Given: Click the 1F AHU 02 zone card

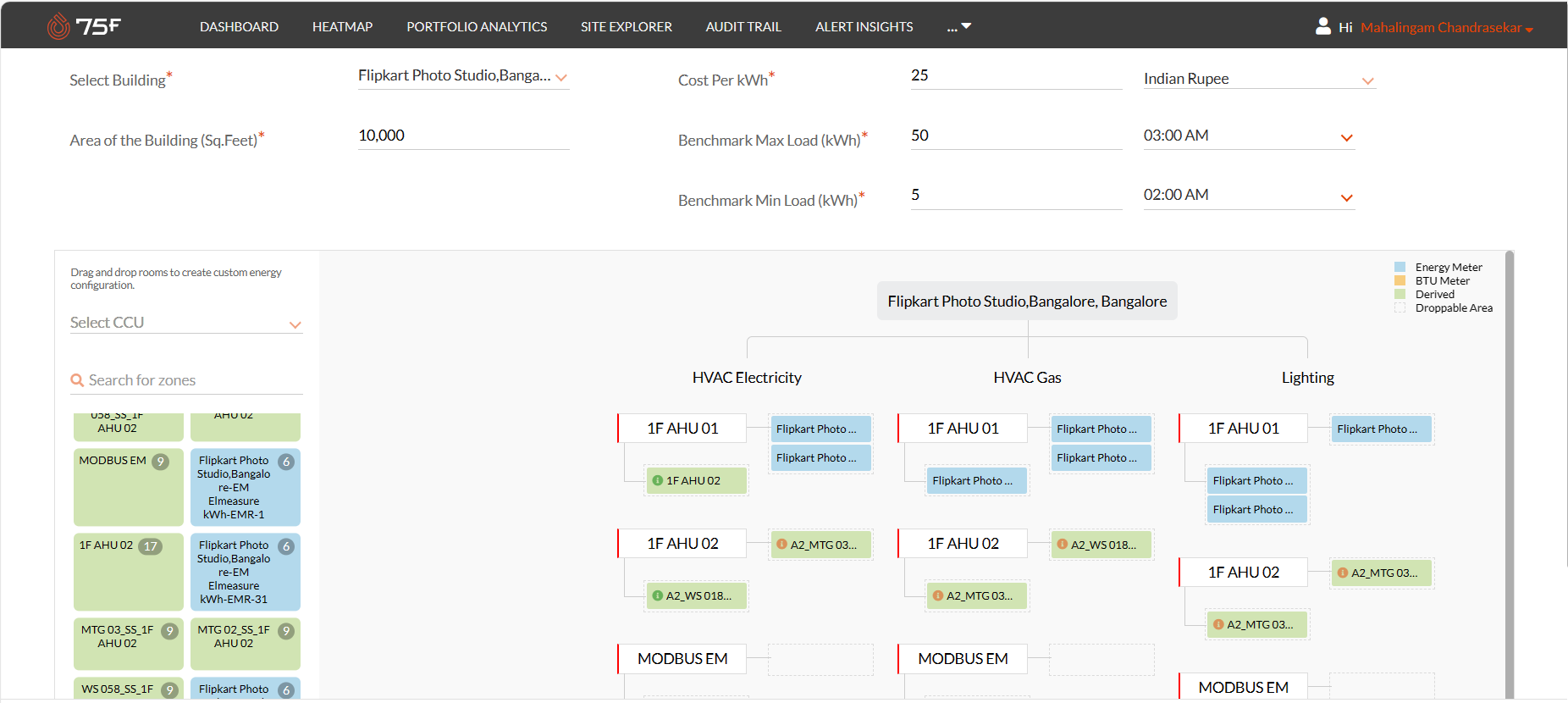Looking at the screenshot, I should click(x=128, y=572).
